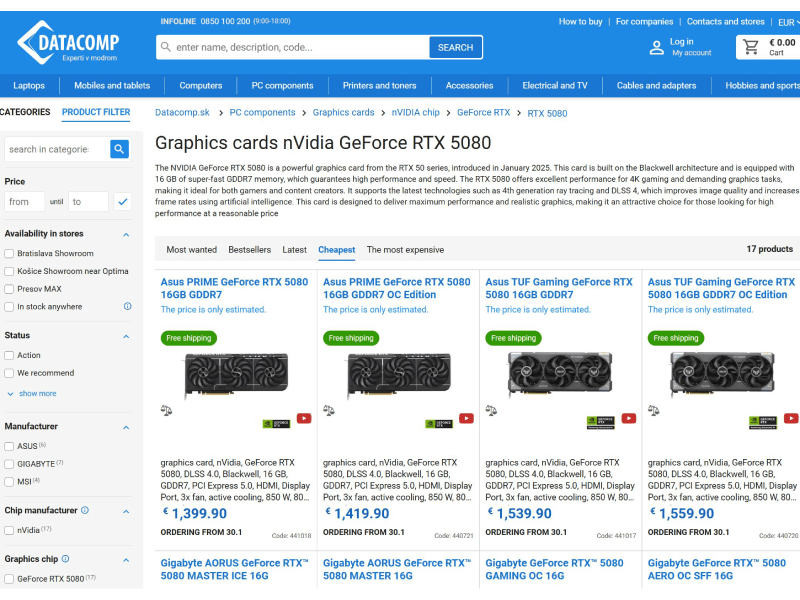Compare Asus PRIME RTX 5080 OC Edition scales icon
Image resolution: width=800 pixels, height=600 pixels.
[x=329, y=410]
